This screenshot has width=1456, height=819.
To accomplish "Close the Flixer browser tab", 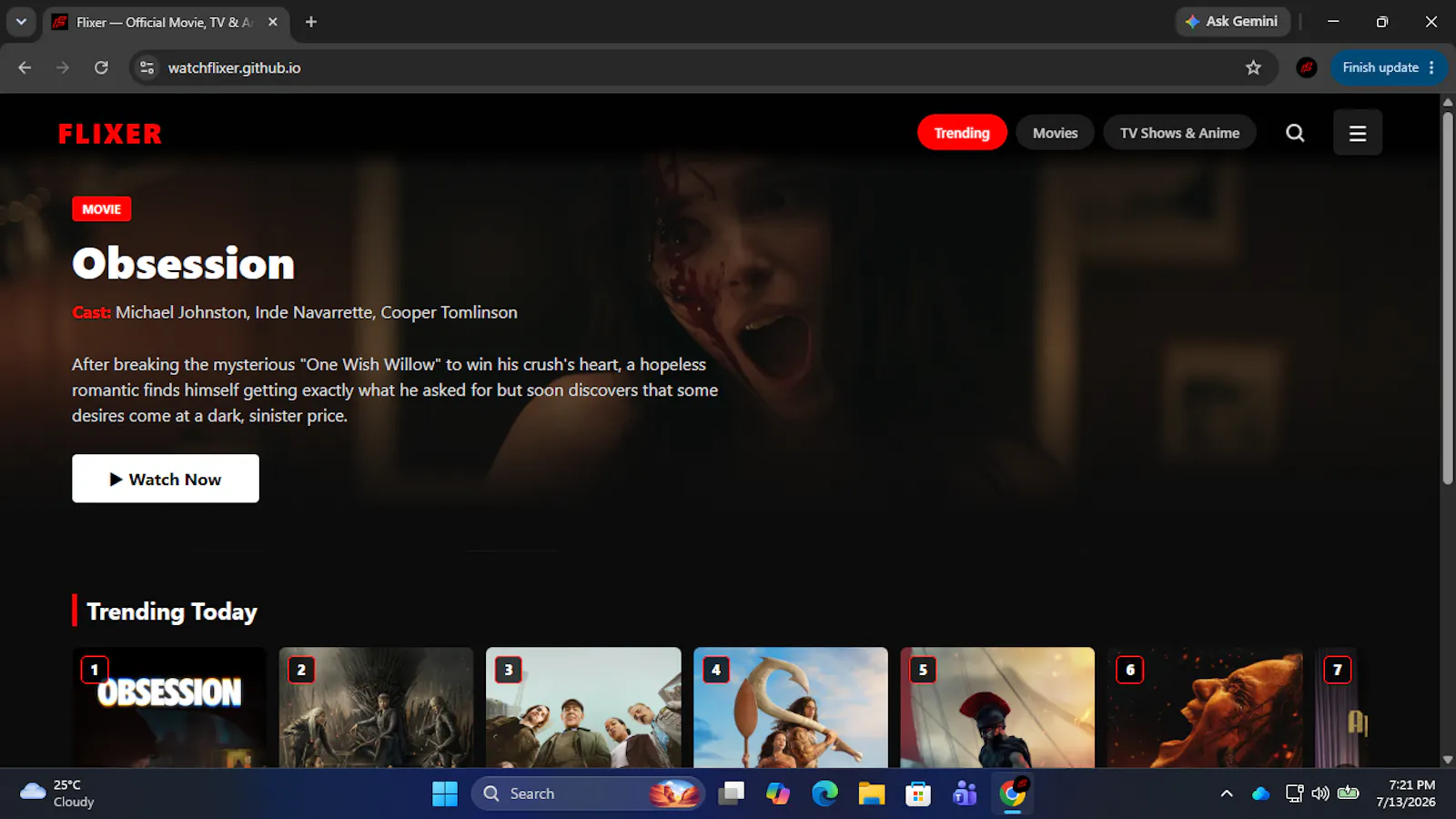I will click(x=273, y=22).
